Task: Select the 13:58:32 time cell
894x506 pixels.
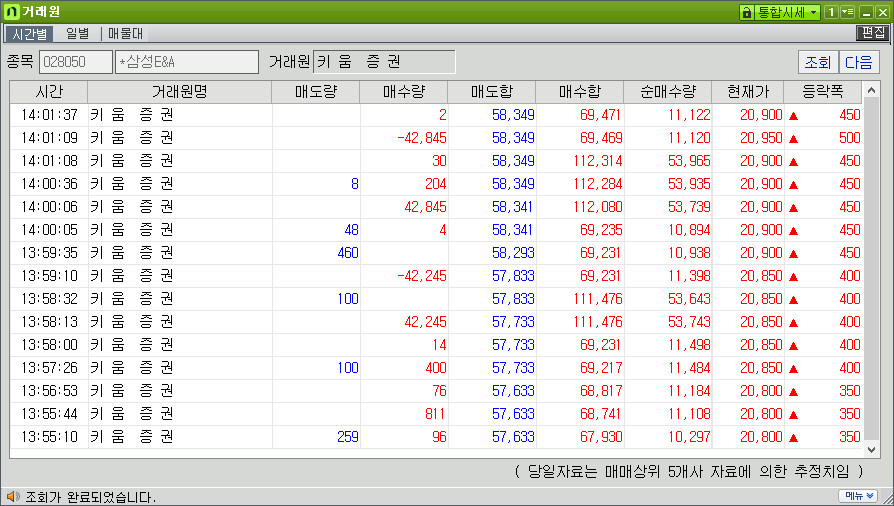Action: (49, 298)
